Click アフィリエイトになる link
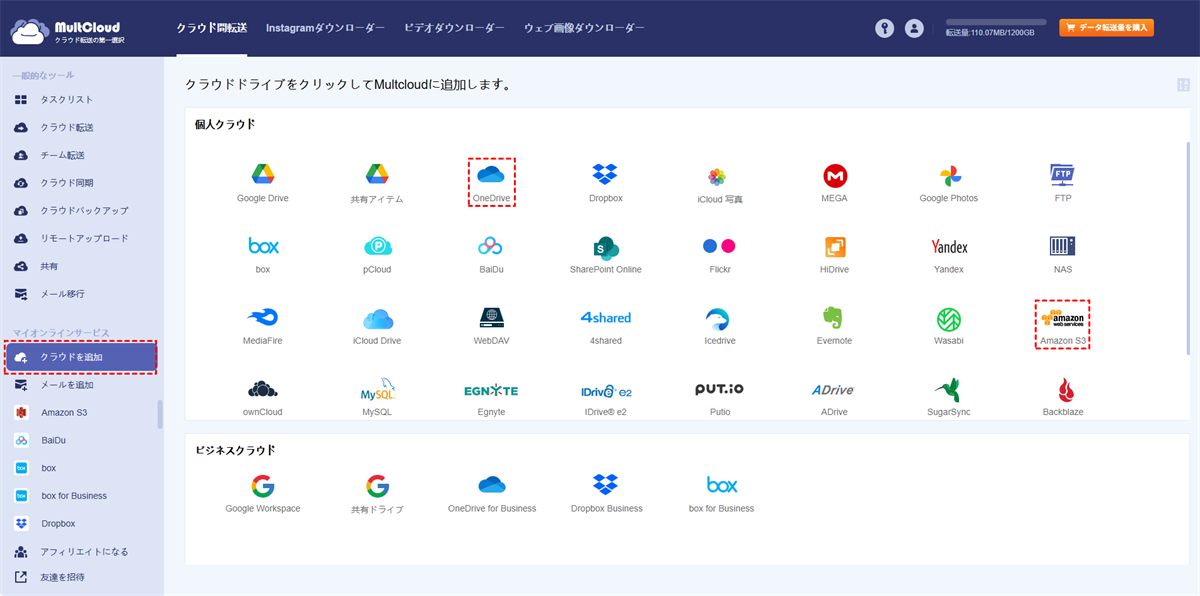The height and width of the screenshot is (596, 1200). point(82,552)
